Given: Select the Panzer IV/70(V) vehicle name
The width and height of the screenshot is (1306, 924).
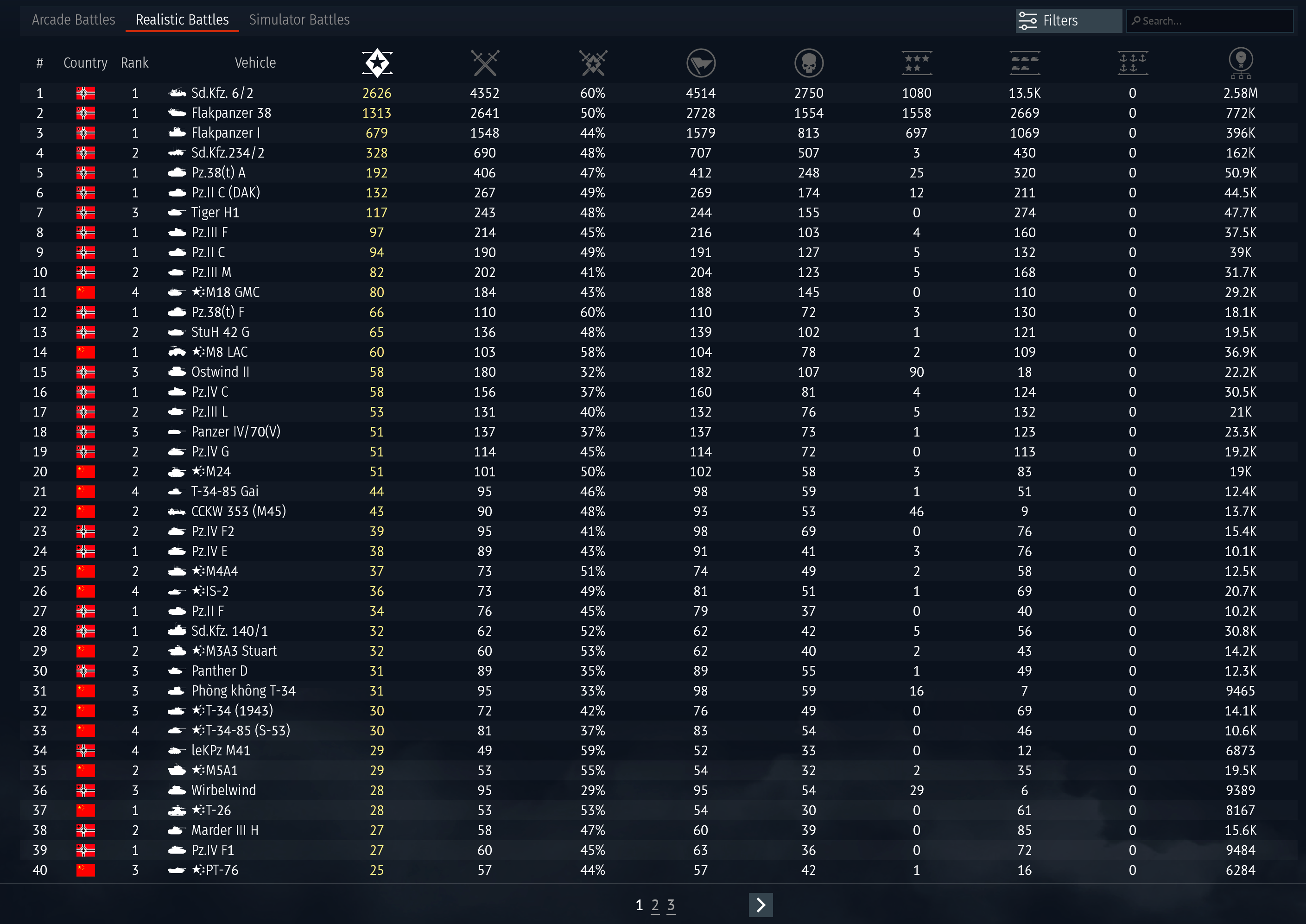Looking at the screenshot, I should (236, 432).
